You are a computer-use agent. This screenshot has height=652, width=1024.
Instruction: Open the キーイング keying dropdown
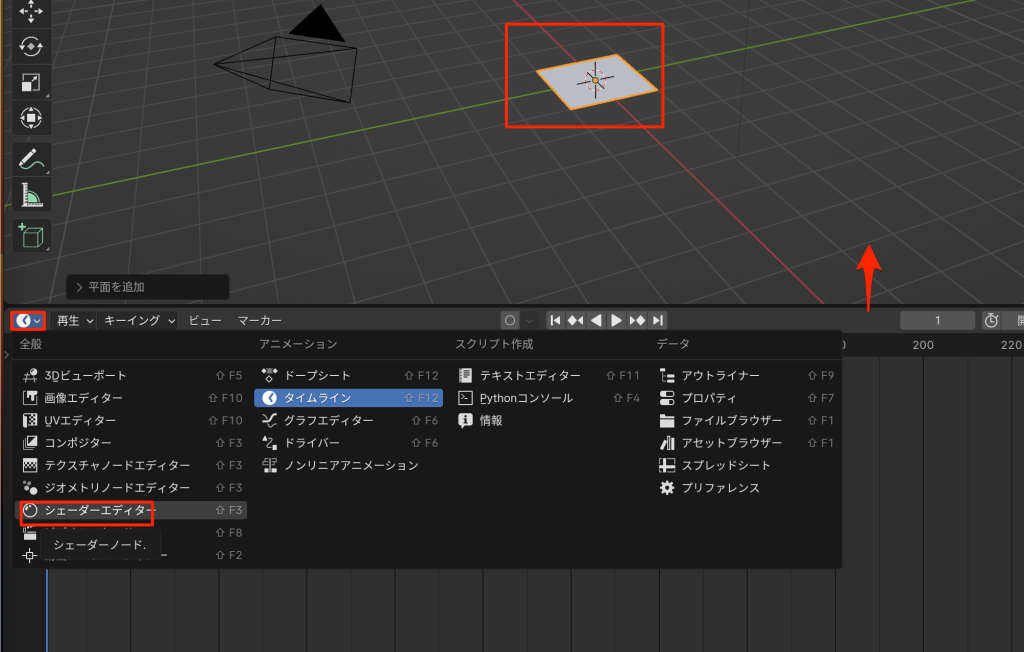tap(139, 320)
